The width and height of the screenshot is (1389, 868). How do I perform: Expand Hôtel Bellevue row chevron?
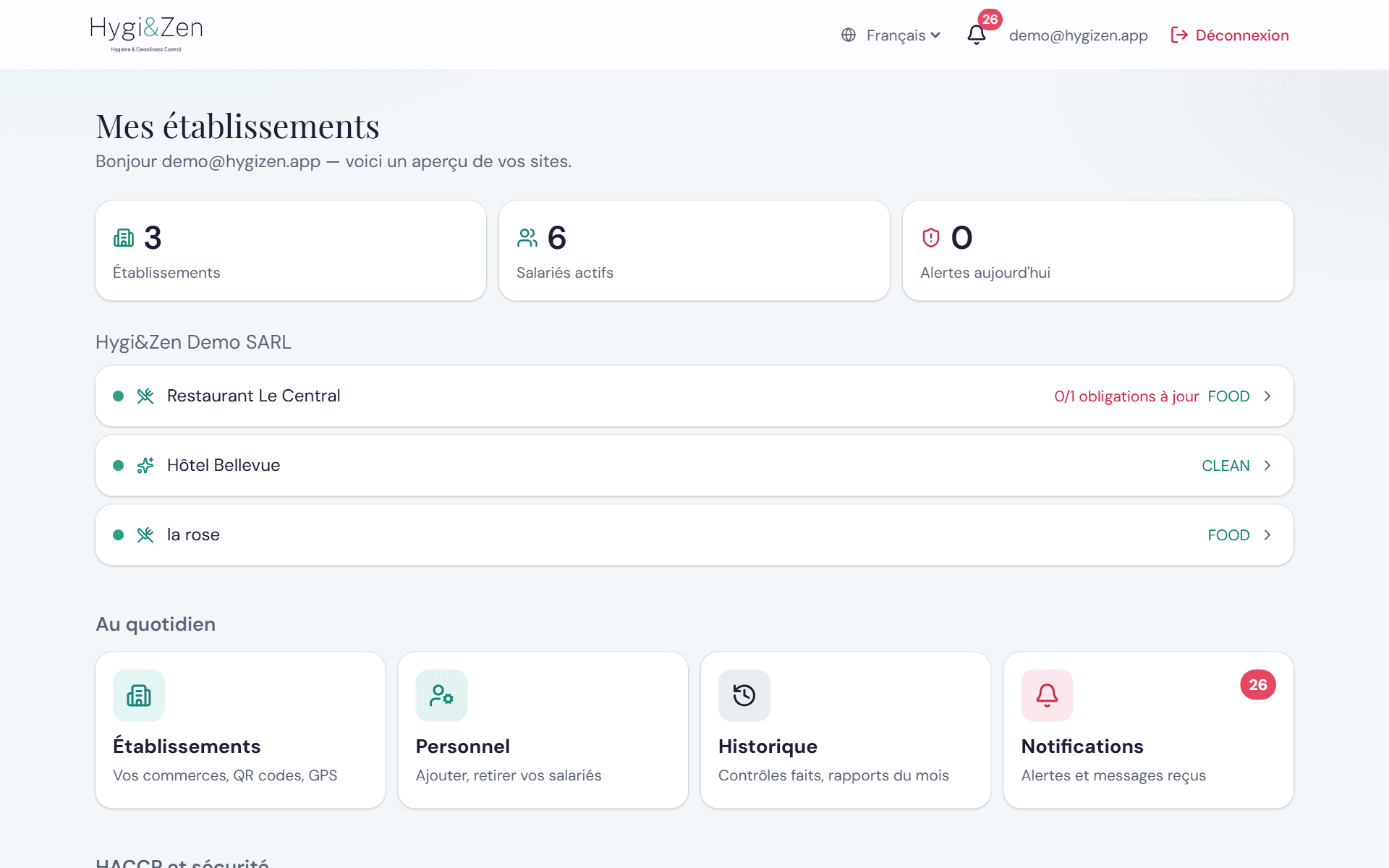(x=1267, y=465)
